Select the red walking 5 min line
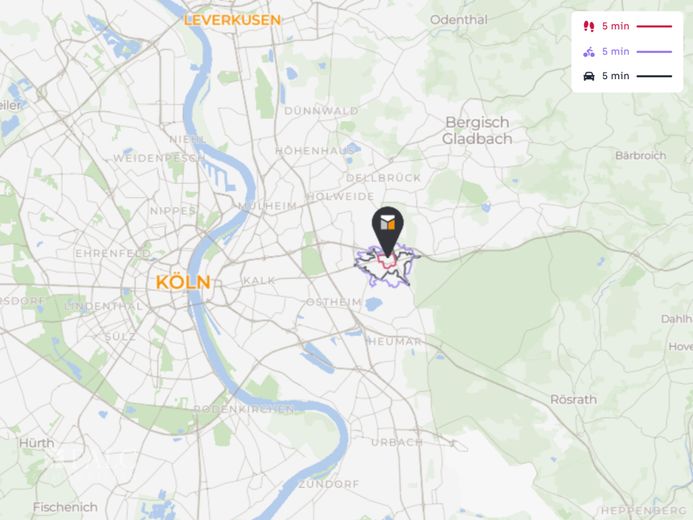This screenshot has height=520, width=693. click(x=654, y=27)
